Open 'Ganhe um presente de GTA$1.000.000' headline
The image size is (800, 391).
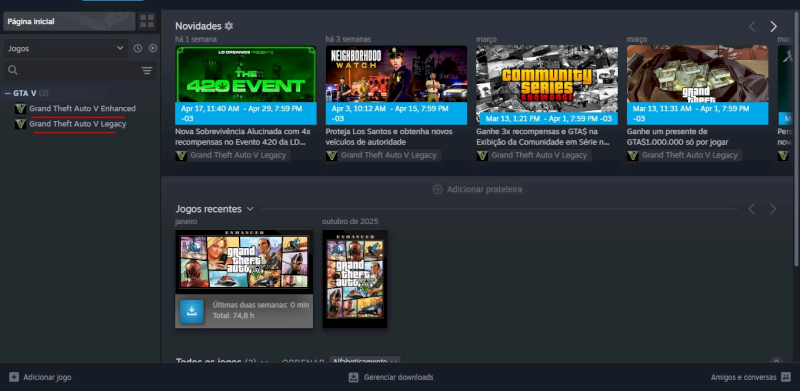(678, 136)
